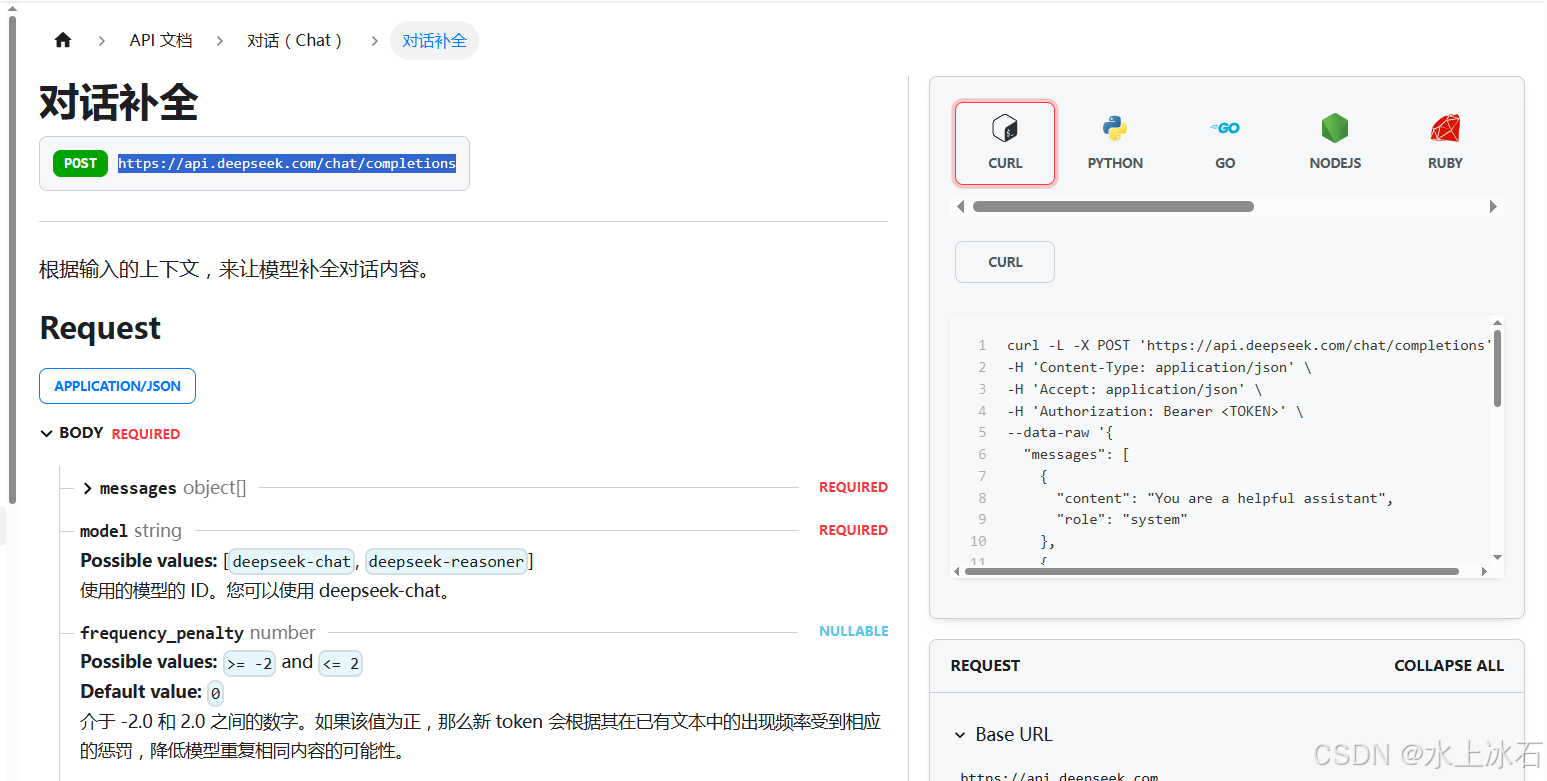This screenshot has width=1547, height=781.
Task: Click the <= 2 possible value
Action: point(340,663)
